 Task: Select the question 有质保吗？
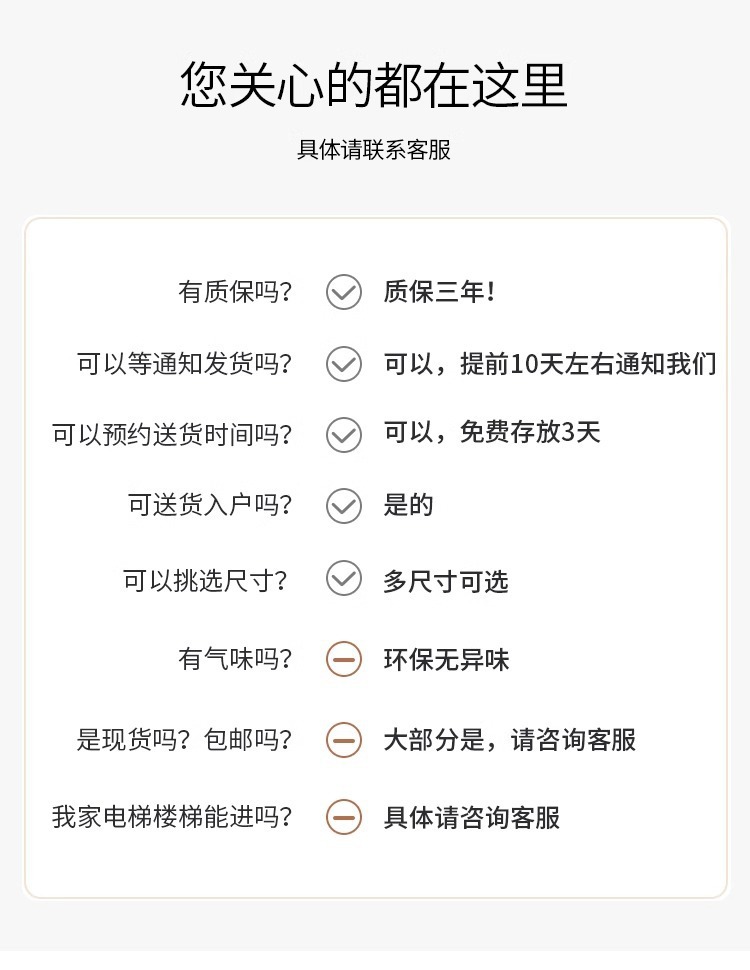tap(236, 292)
